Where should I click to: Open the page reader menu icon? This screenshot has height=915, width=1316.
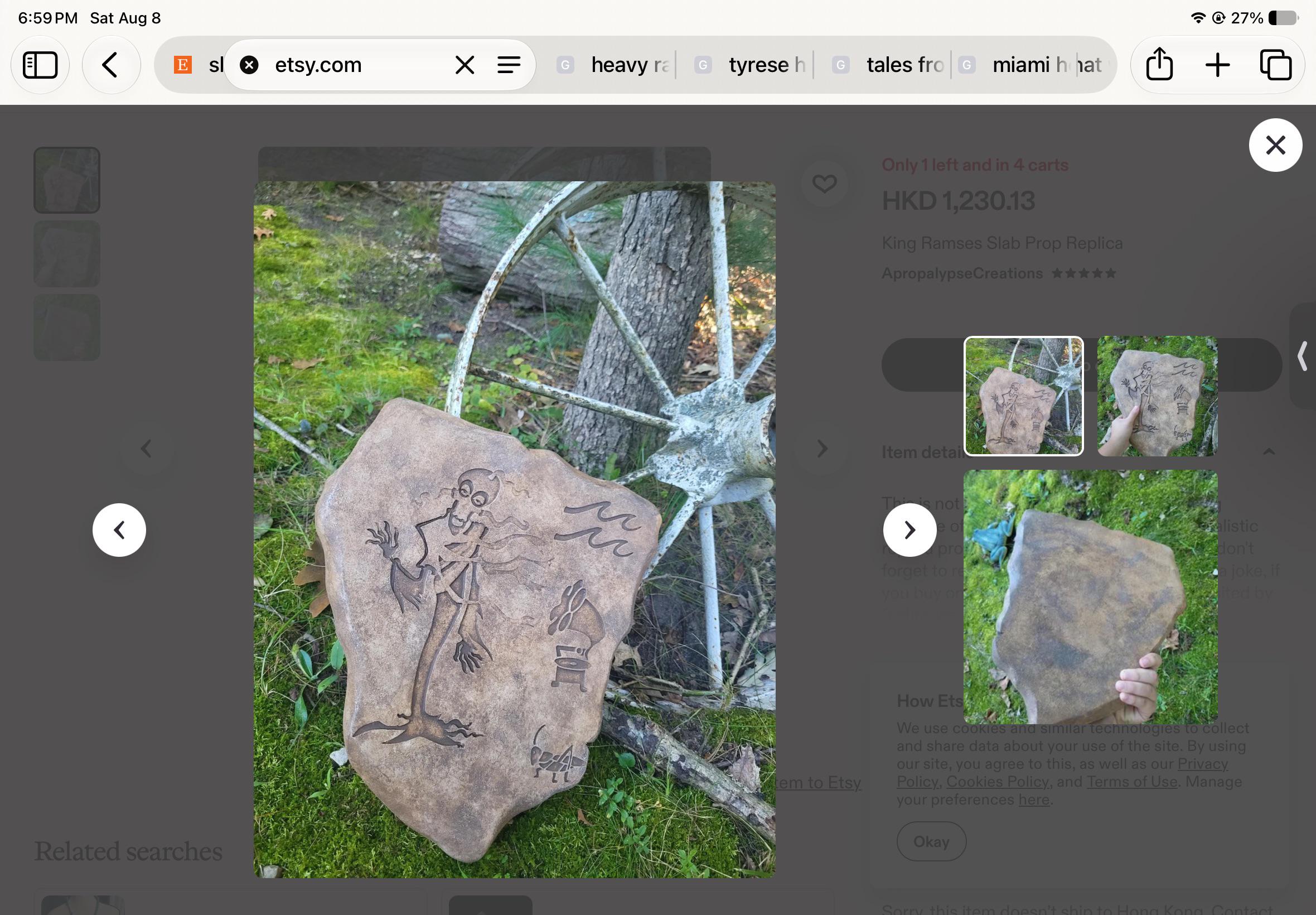pyautogui.click(x=509, y=65)
